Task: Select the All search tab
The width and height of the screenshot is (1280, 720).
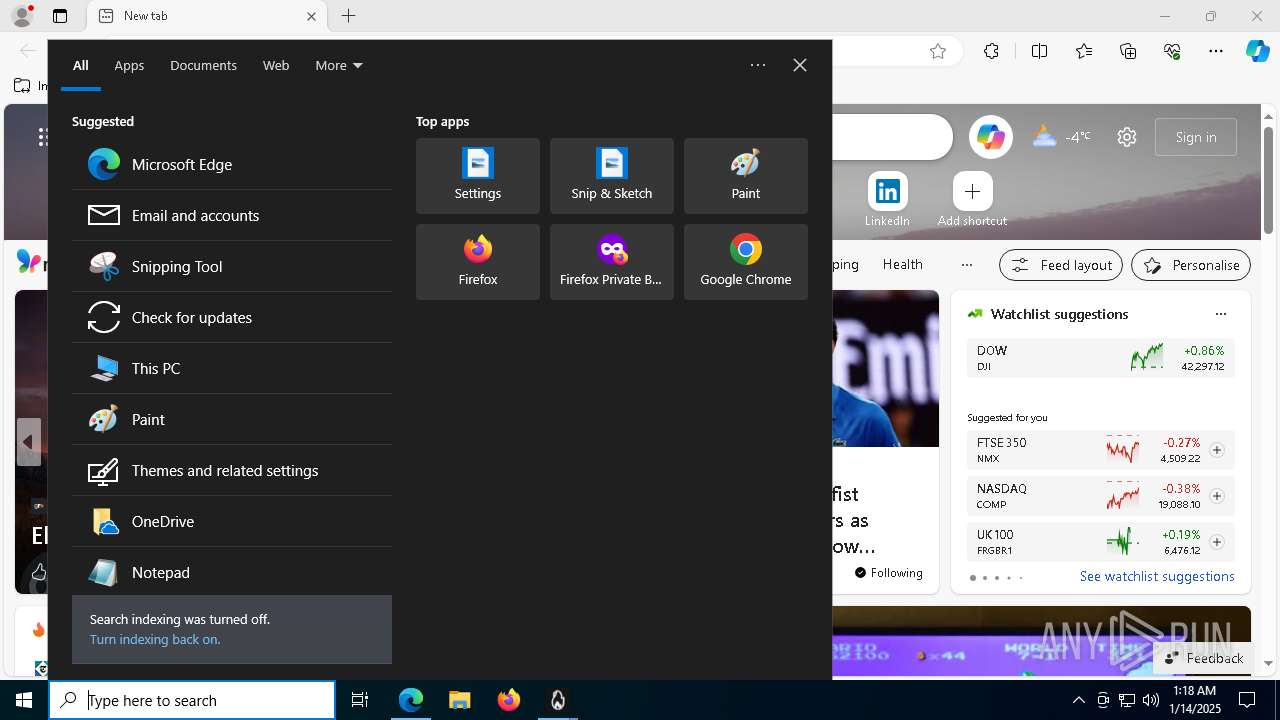Action: click(81, 65)
